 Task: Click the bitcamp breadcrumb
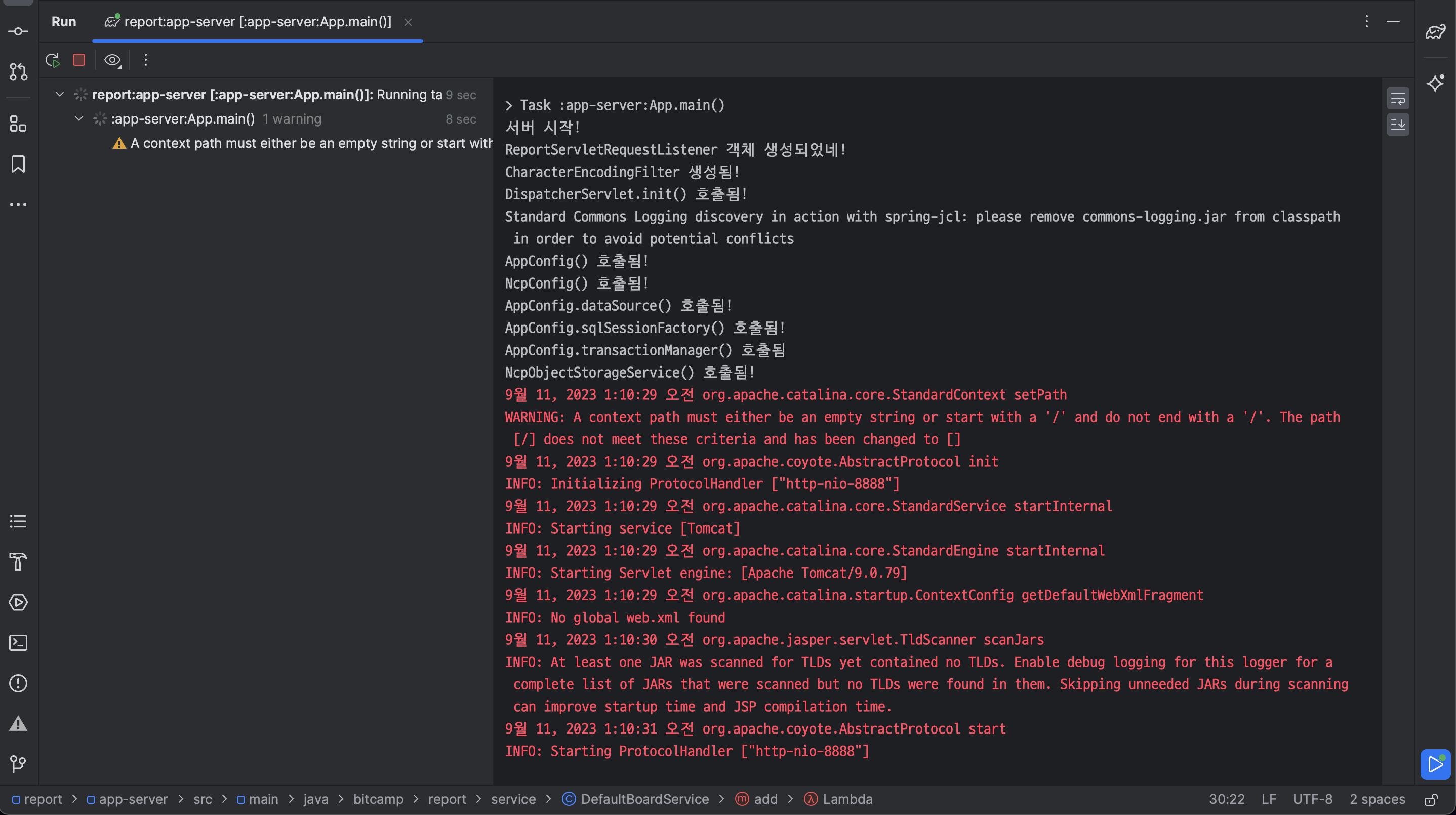(378, 799)
